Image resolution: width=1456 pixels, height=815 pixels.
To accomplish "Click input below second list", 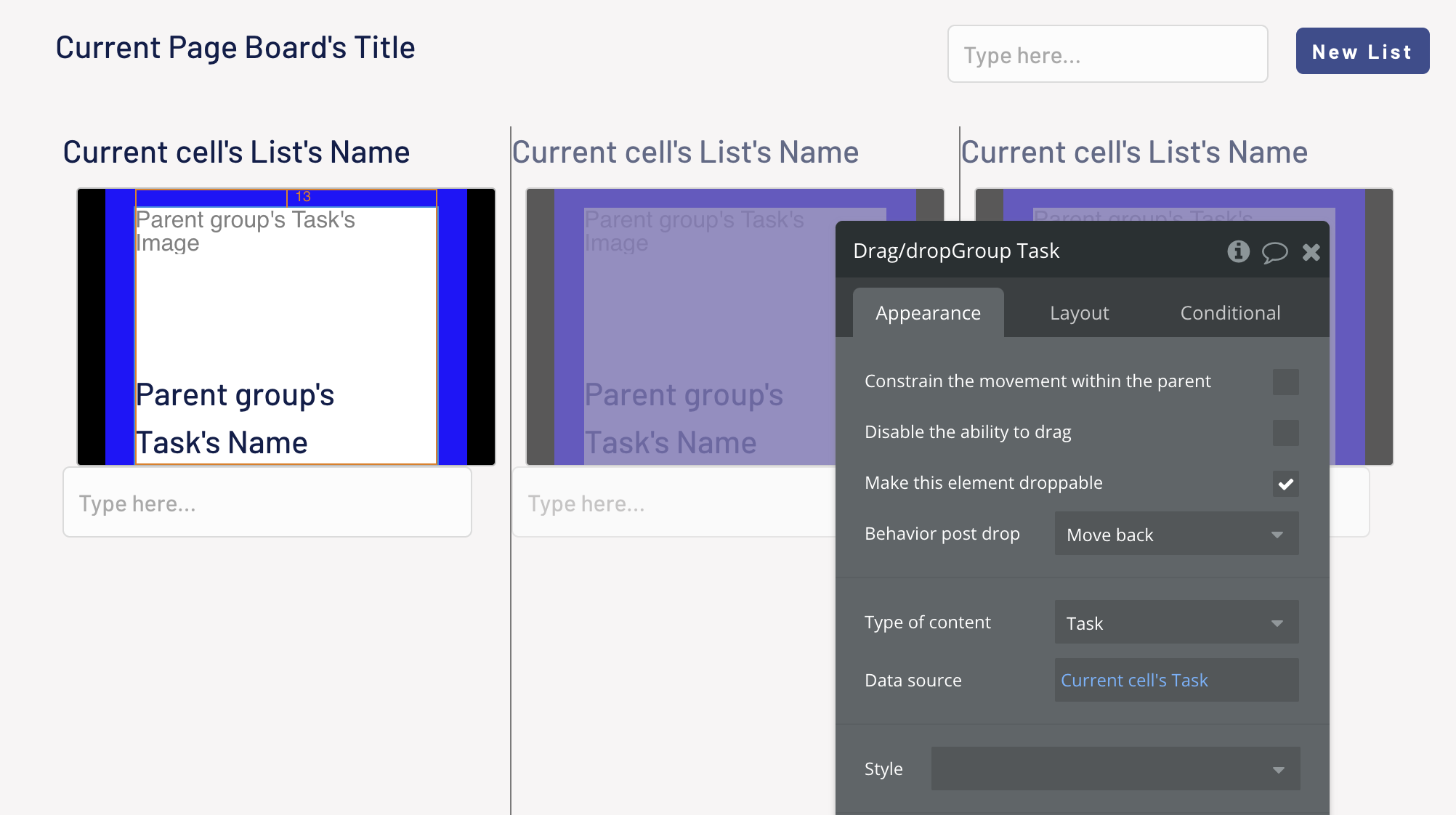I will (x=674, y=503).
